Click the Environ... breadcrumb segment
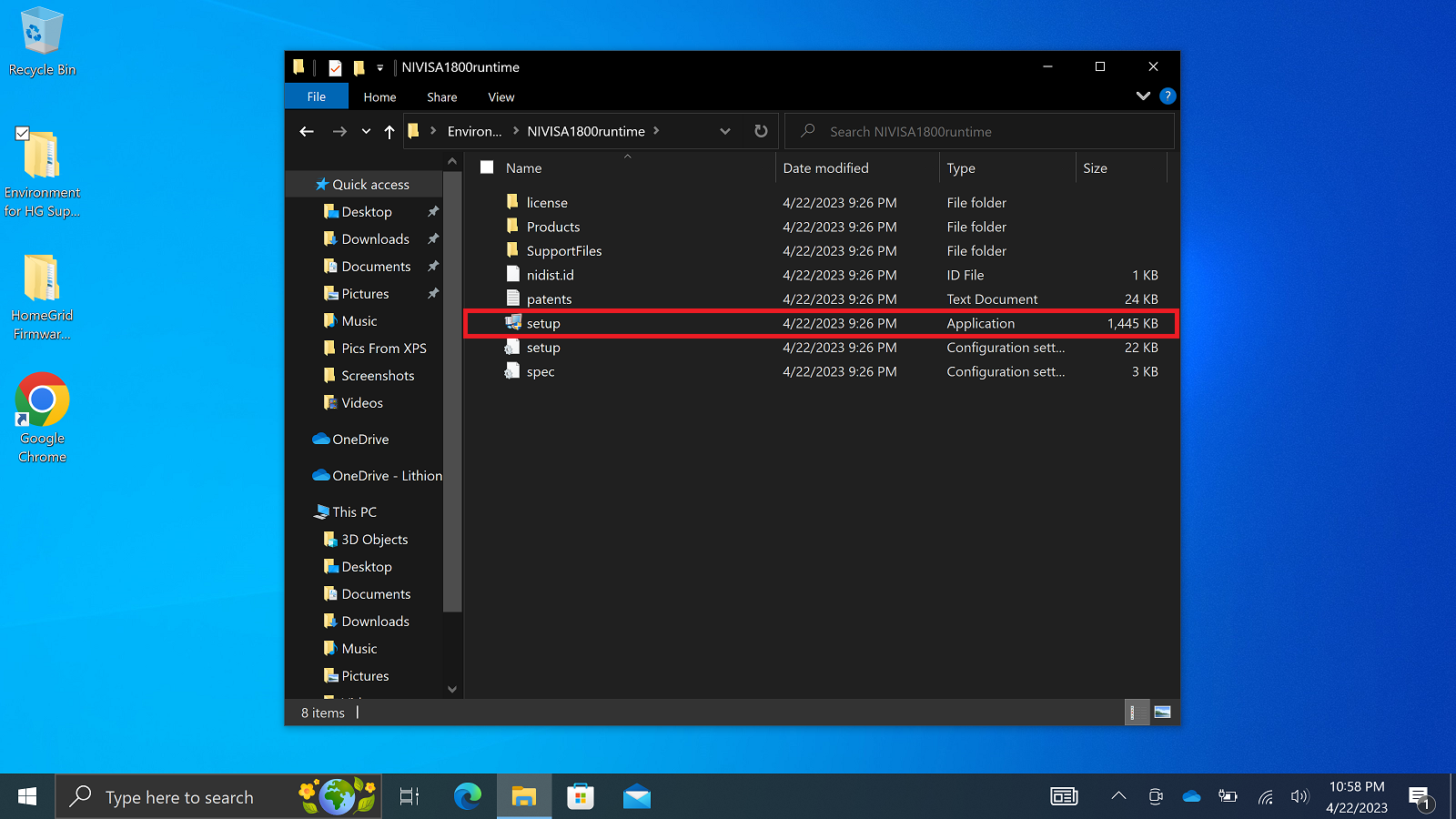This screenshot has width=1456, height=819. (474, 131)
